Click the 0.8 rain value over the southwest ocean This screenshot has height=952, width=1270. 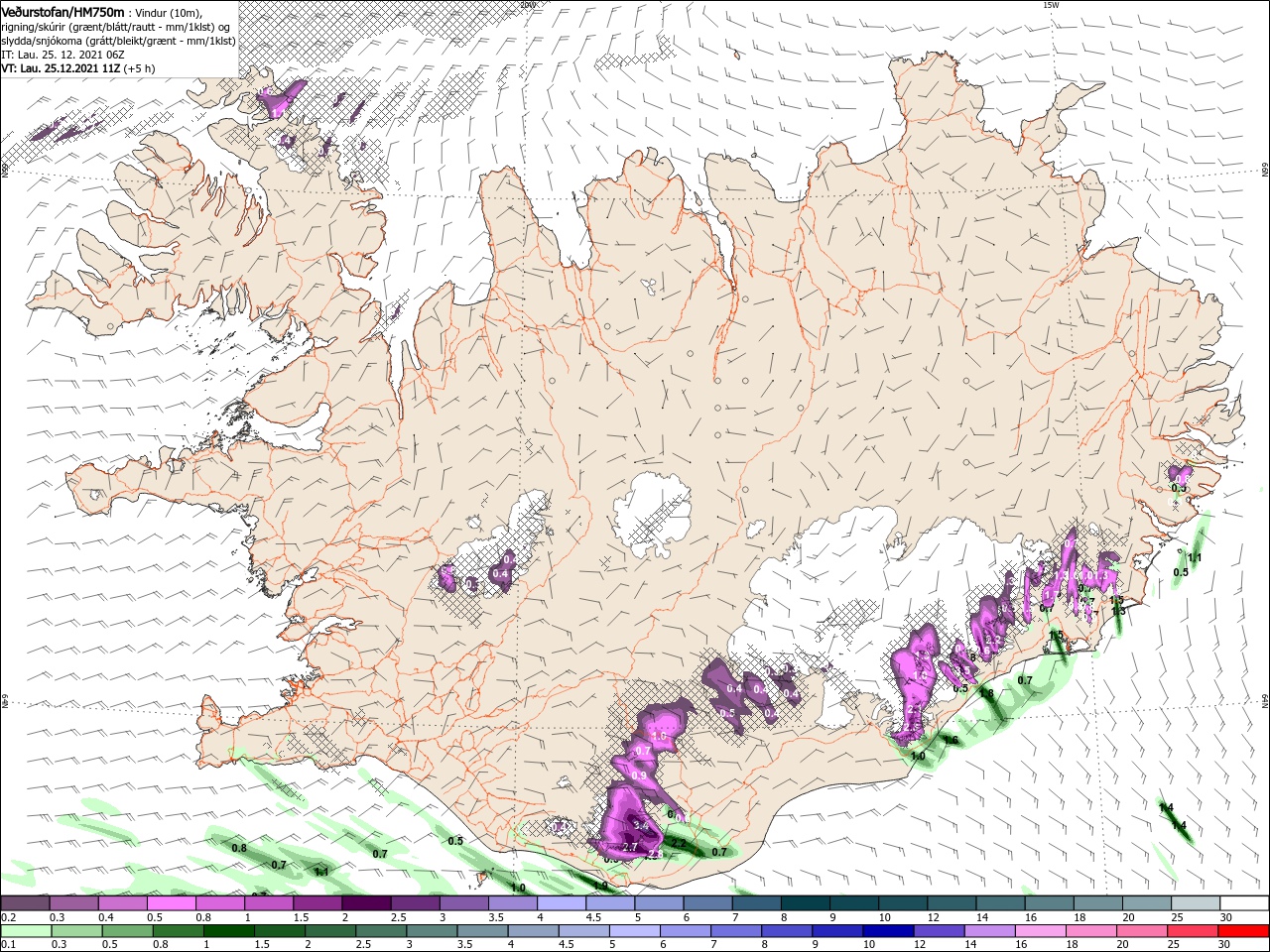click(239, 848)
